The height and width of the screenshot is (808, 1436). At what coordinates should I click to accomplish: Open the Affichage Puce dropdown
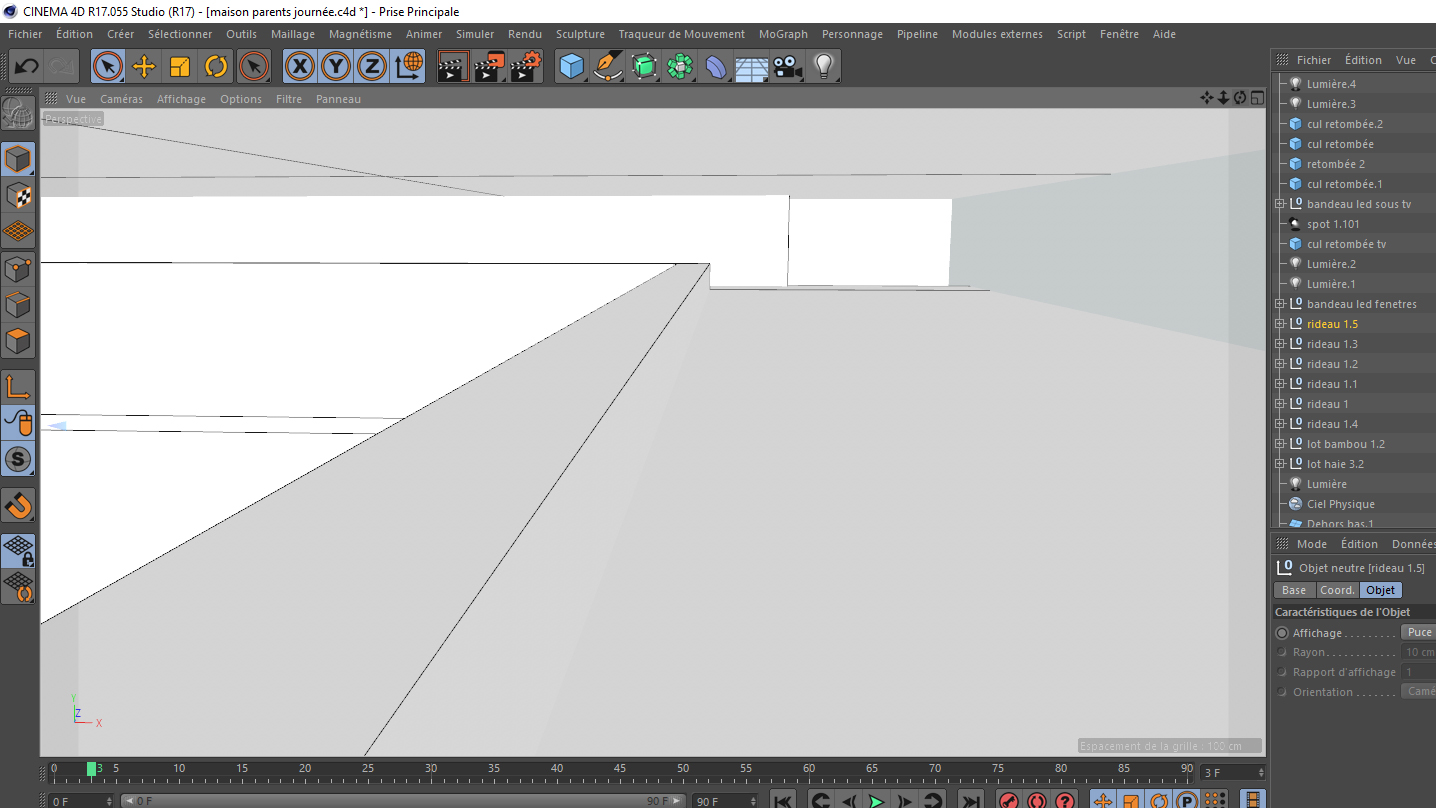[x=1418, y=632]
